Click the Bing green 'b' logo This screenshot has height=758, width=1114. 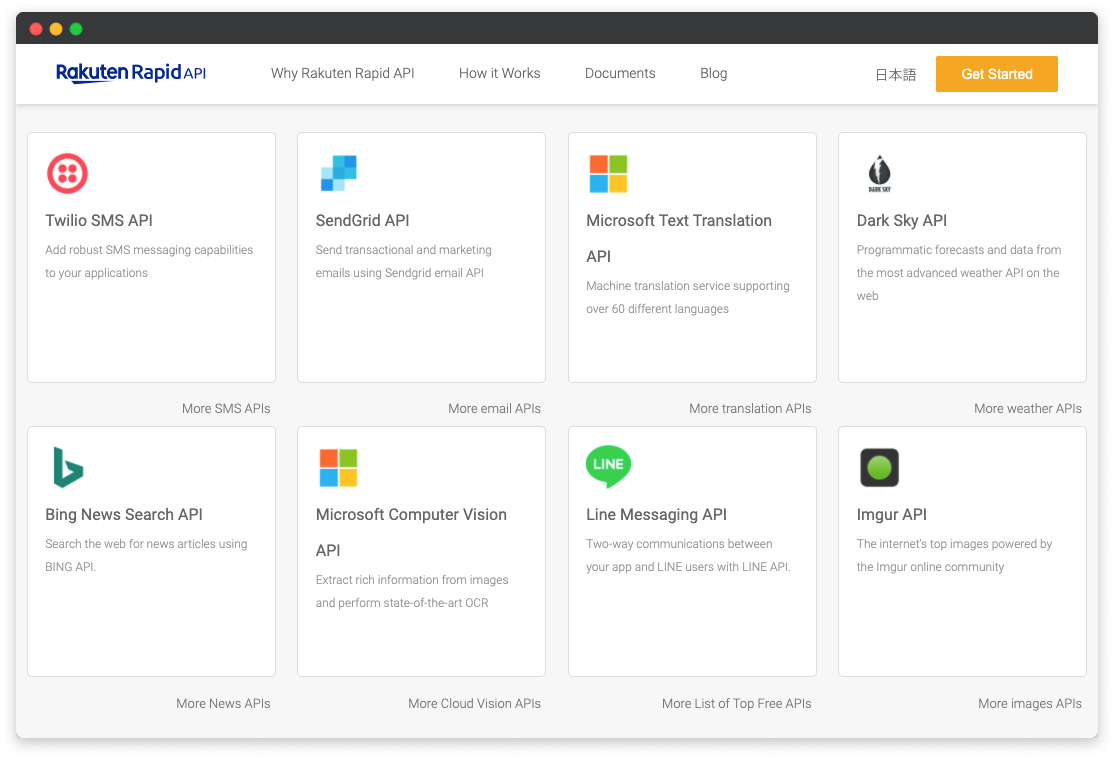point(68,467)
